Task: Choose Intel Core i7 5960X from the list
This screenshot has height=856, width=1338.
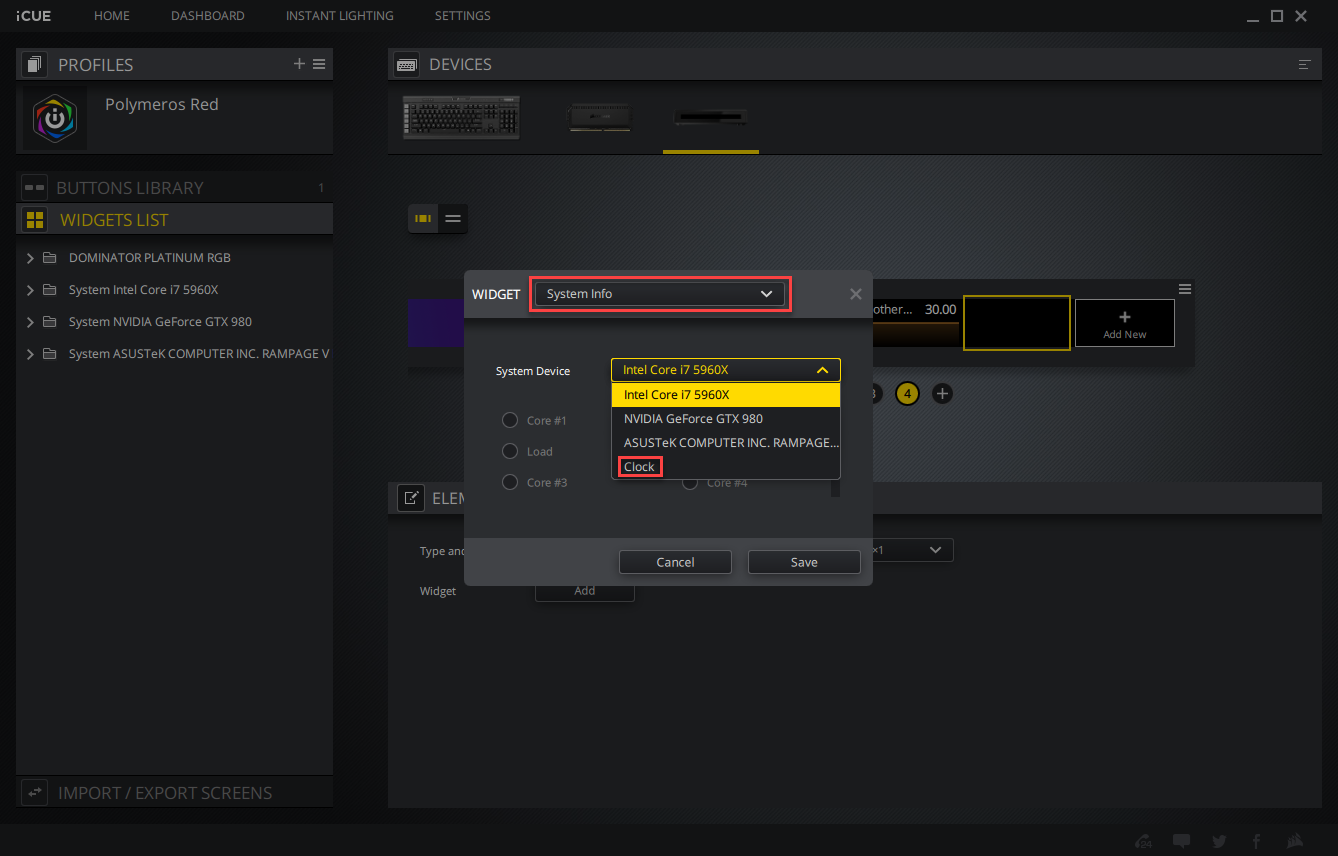Action: tap(726, 395)
